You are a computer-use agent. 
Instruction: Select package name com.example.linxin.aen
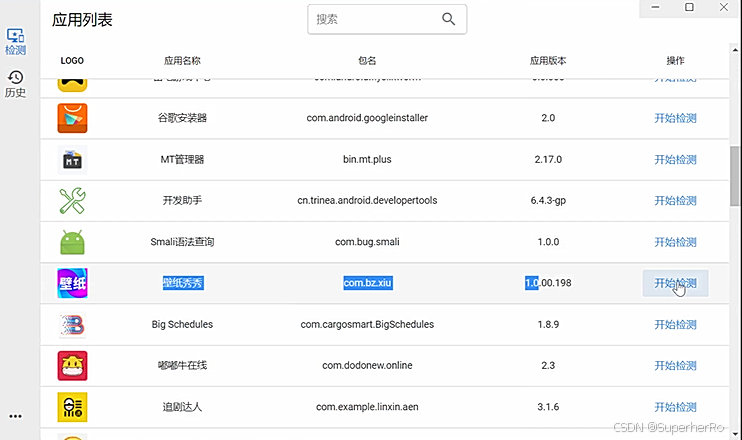tap(367, 407)
